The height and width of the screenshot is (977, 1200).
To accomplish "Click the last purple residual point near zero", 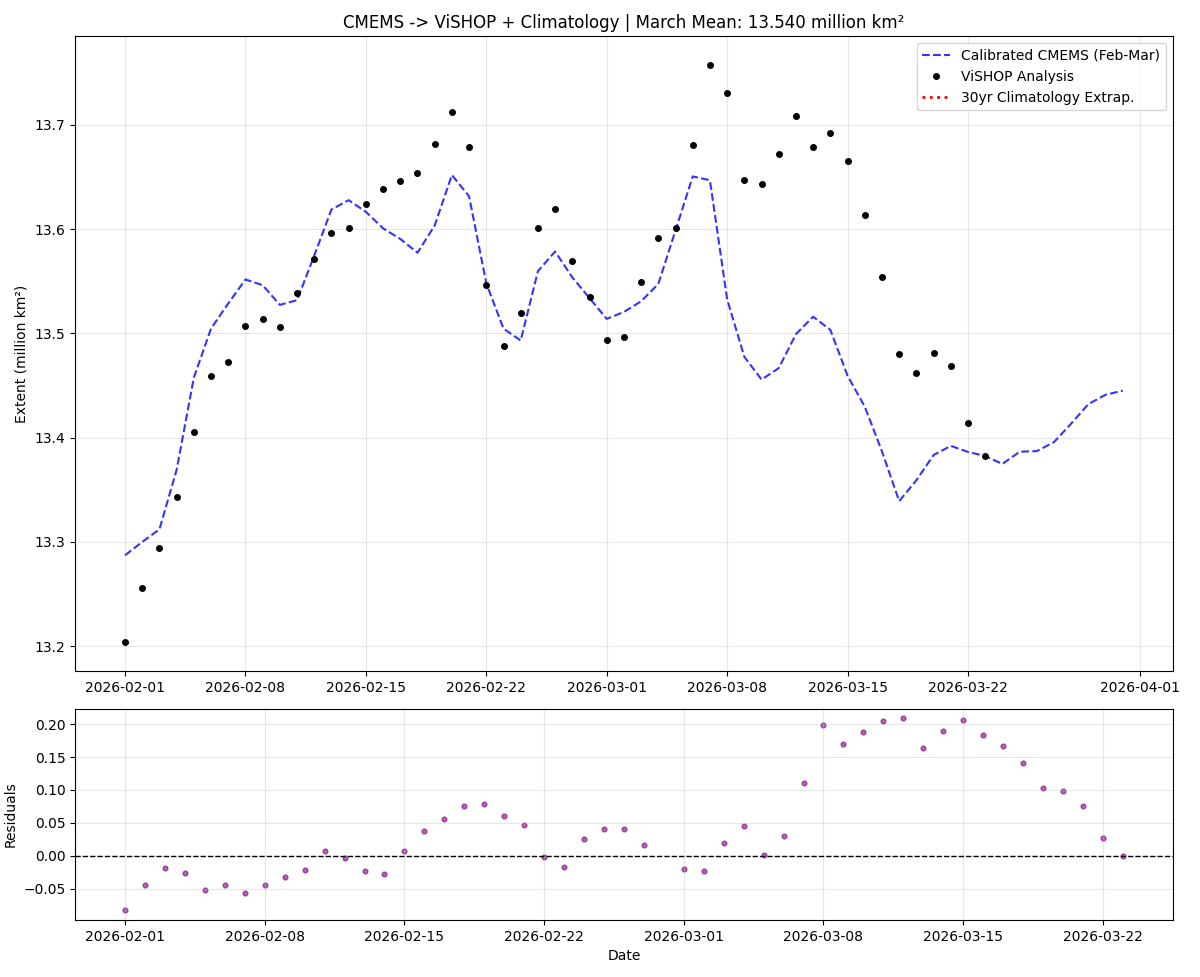I will tap(1123, 856).
